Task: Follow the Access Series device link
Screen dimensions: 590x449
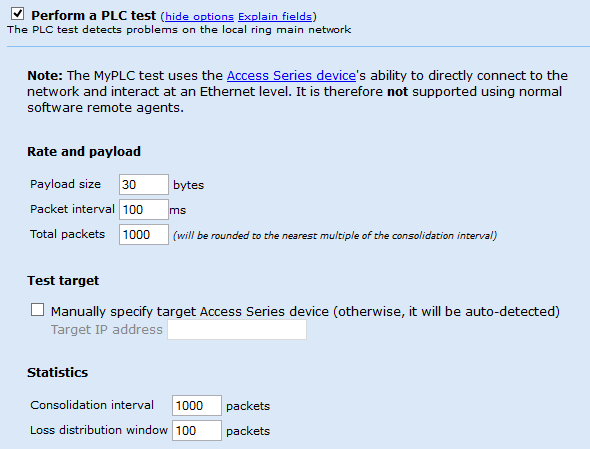Action: [291, 76]
